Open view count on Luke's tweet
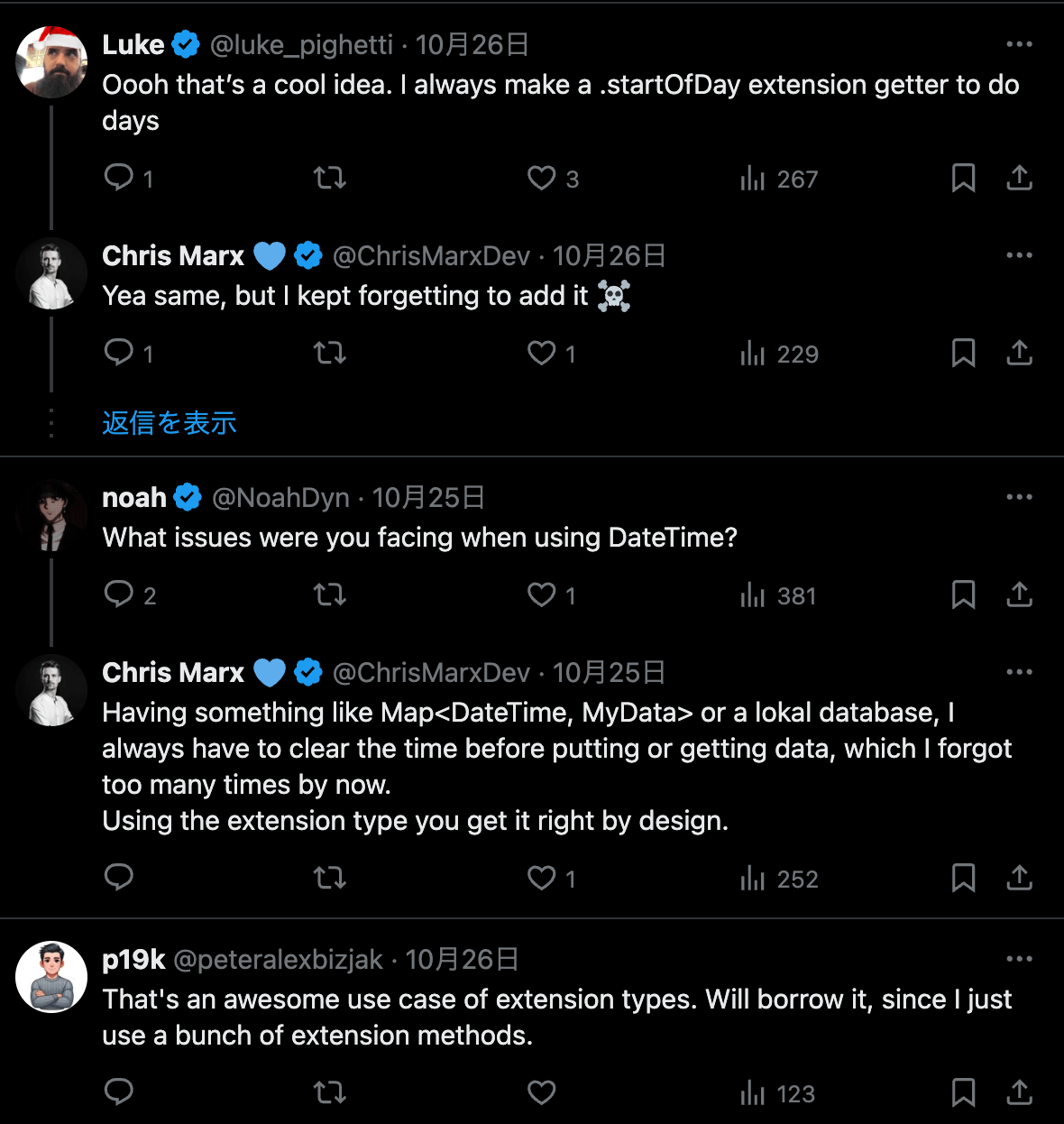The height and width of the screenshot is (1124, 1064). pyautogui.click(x=777, y=179)
